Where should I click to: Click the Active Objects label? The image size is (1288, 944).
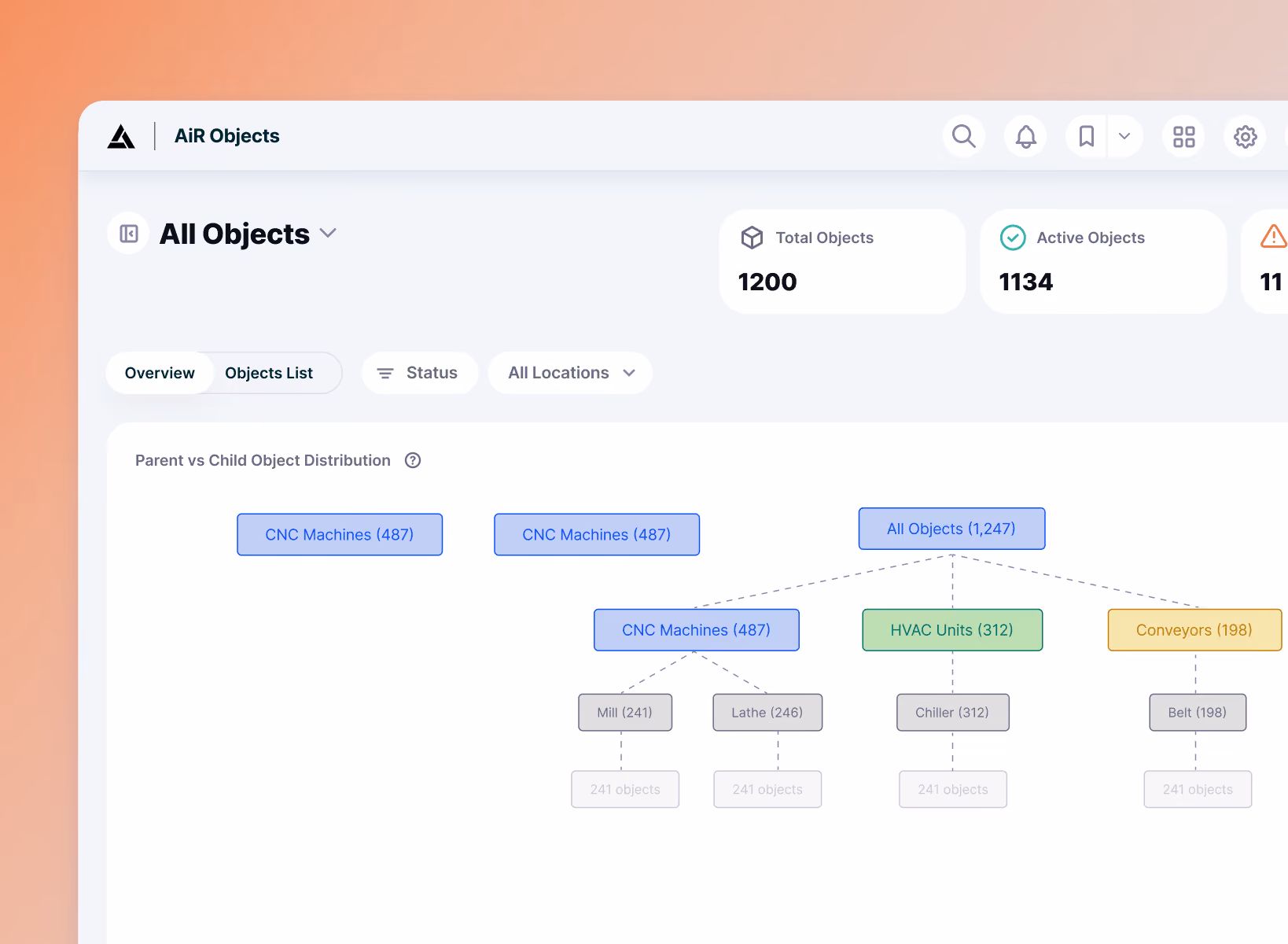pos(1091,238)
